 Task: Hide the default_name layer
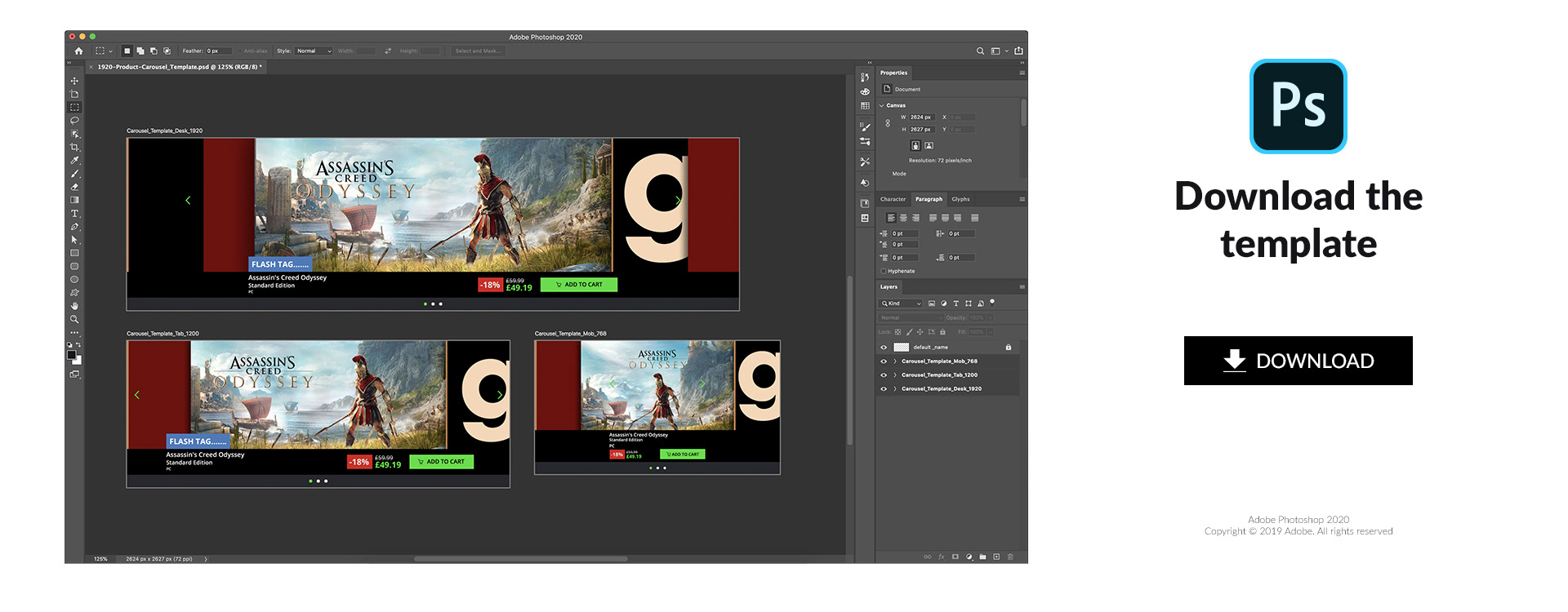click(x=883, y=347)
